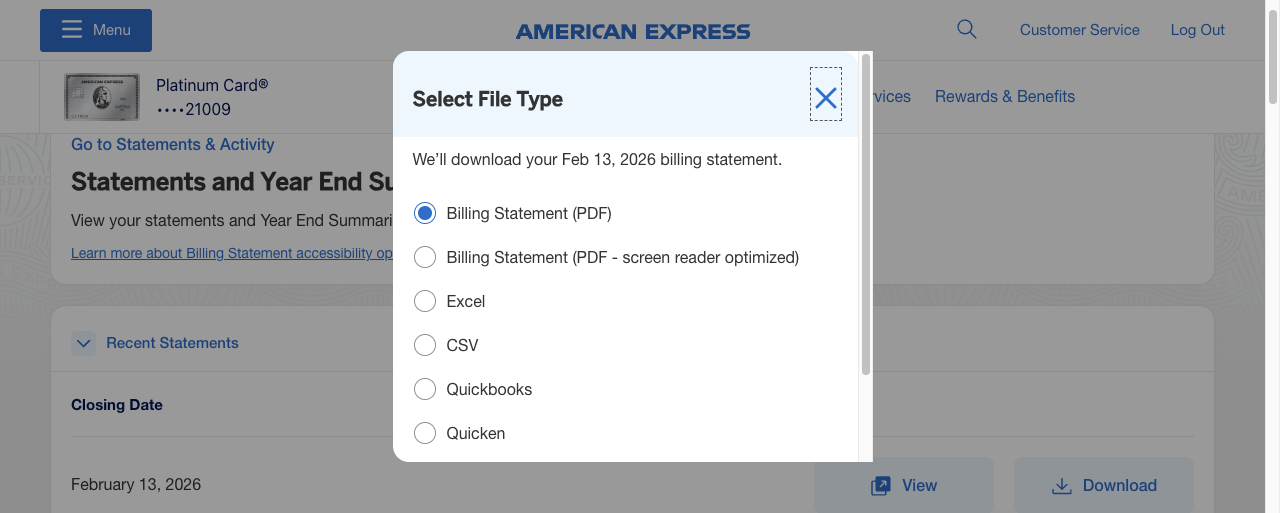Open Billing Statement accessibility link
Image resolution: width=1280 pixels, height=513 pixels.
[231, 253]
